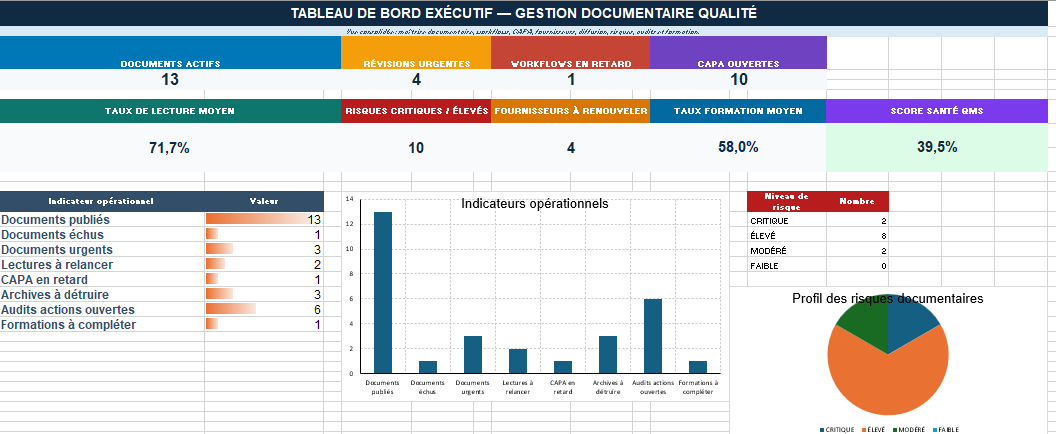The height and width of the screenshot is (434, 1056).
Task: Select the Workflows en Retard value cell
Action: pos(570,80)
